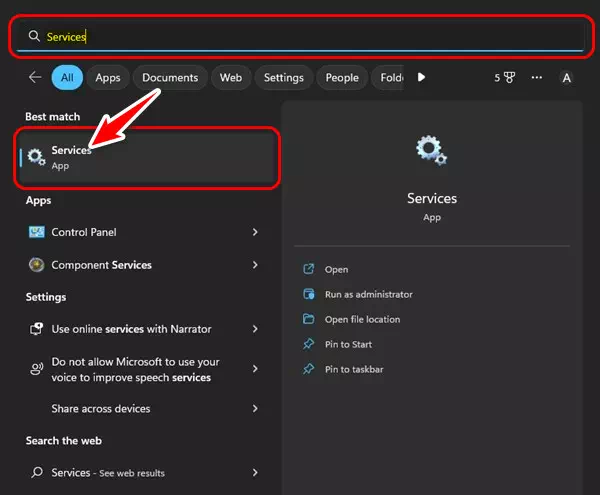
Task: Switch to the Apps filter tab
Action: (x=108, y=78)
